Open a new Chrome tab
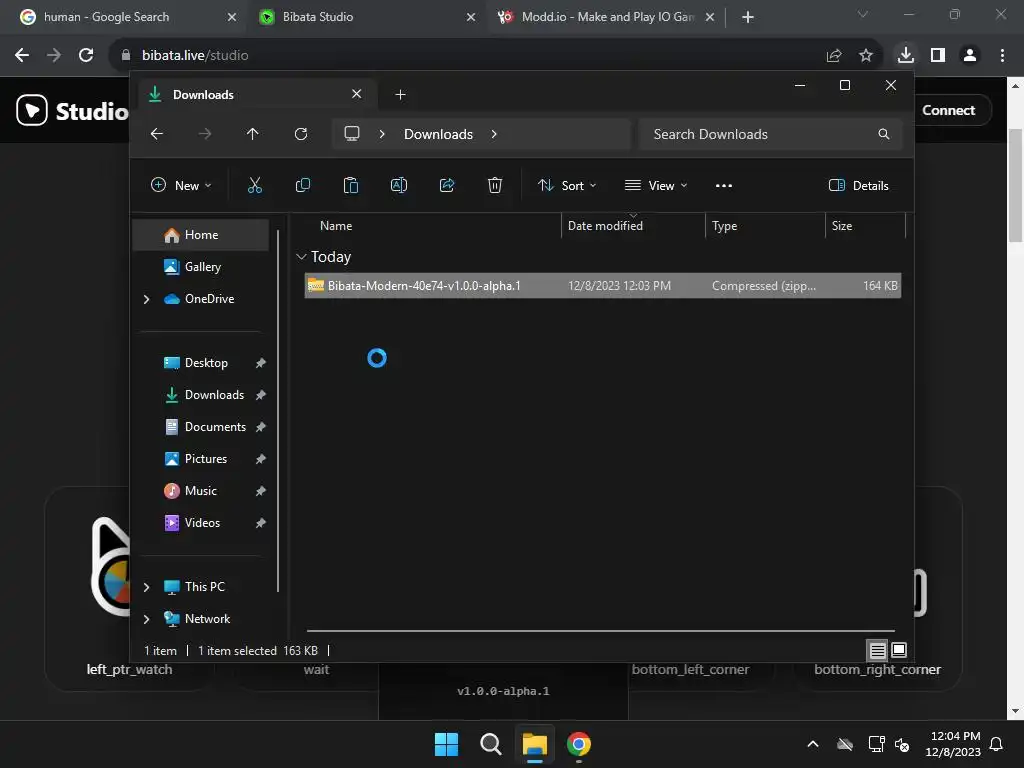 pyautogui.click(x=748, y=17)
